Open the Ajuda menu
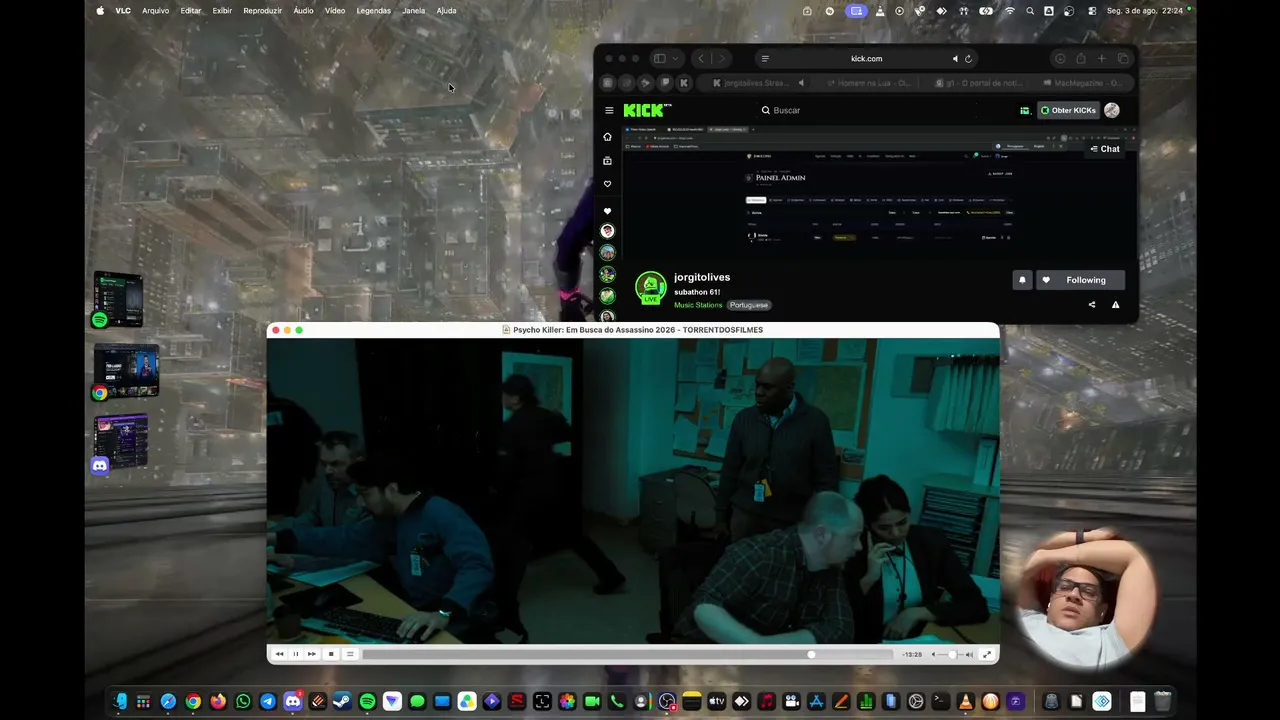The height and width of the screenshot is (720, 1280). tap(447, 11)
